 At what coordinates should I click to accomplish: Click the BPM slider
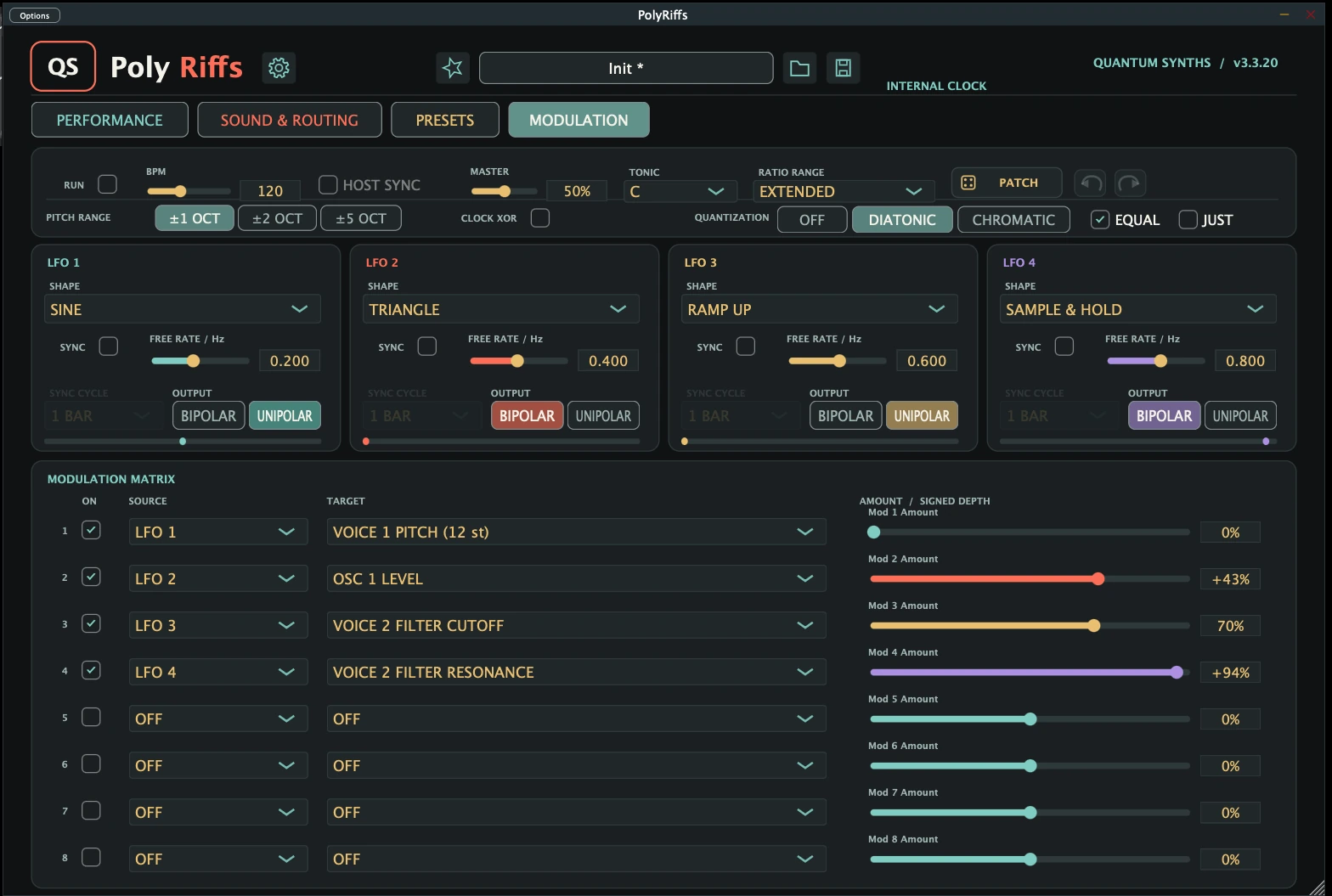(188, 191)
